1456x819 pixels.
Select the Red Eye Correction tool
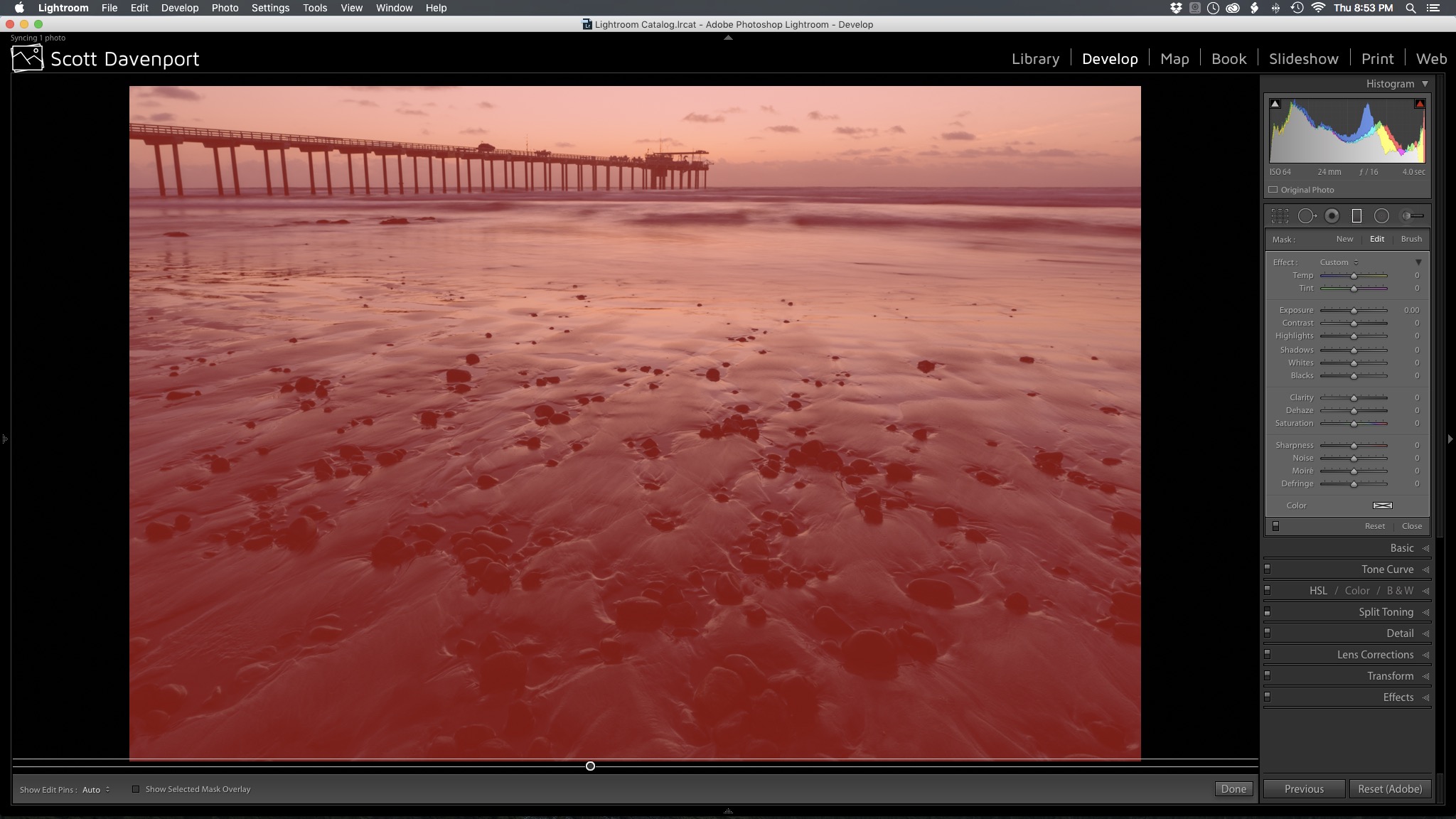(1332, 216)
